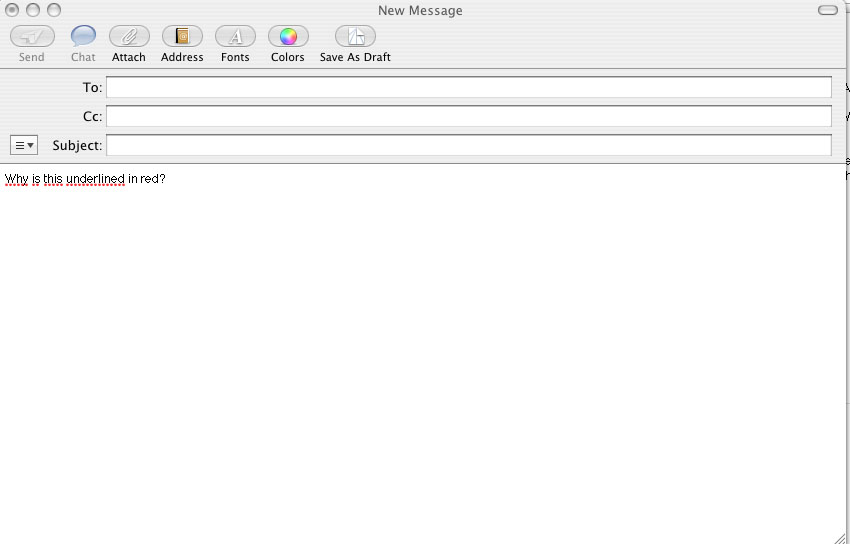The image size is (850, 544).
Task: Show the Fonts panel icon
Action: (235, 36)
